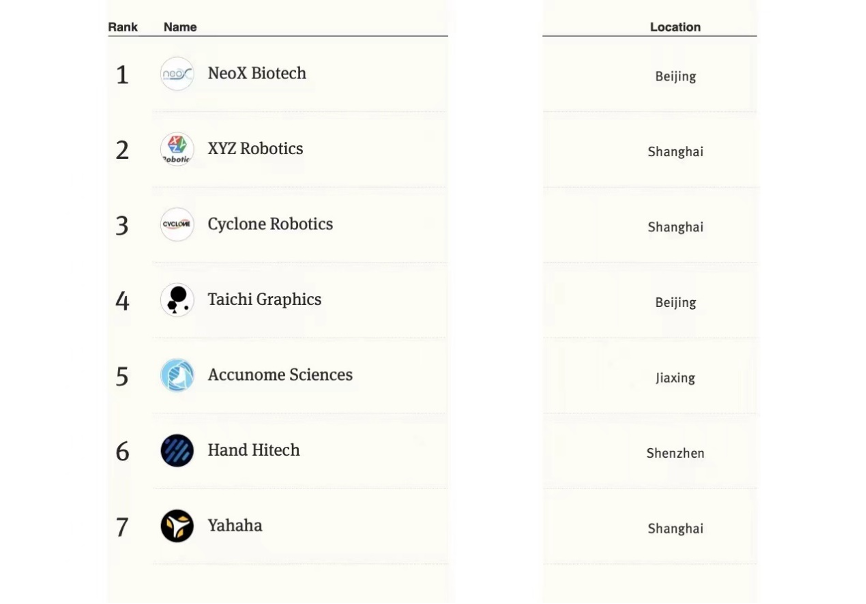Image resolution: width=866 pixels, height=604 pixels.
Task: Click the Accunome Sciences name
Action: click(x=280, y=375)
